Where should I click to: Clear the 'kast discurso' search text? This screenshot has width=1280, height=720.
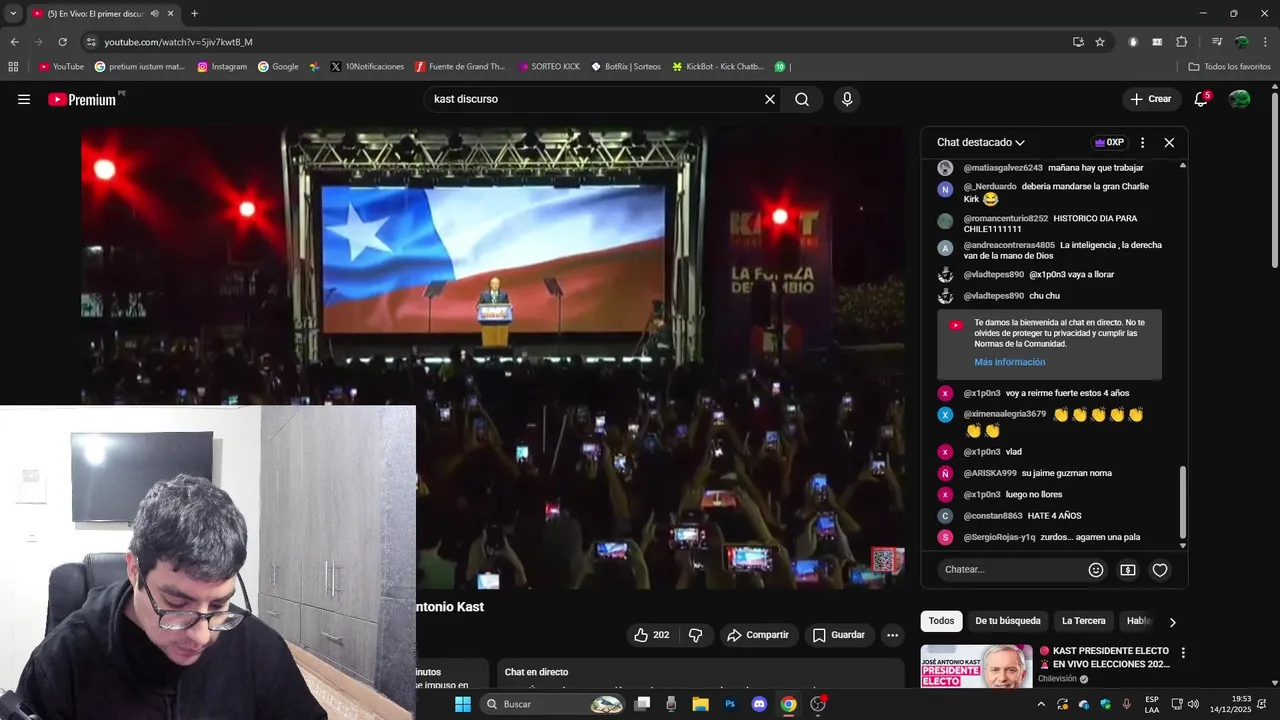pos(770,99)
